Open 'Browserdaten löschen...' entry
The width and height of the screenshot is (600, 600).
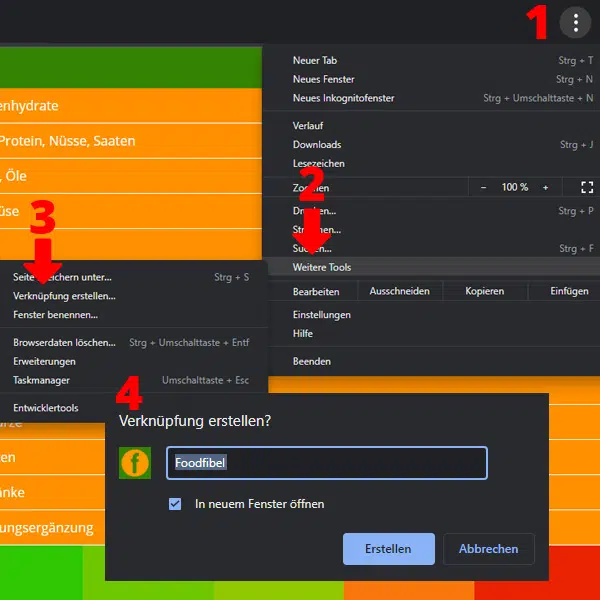(x=64, y=342)
